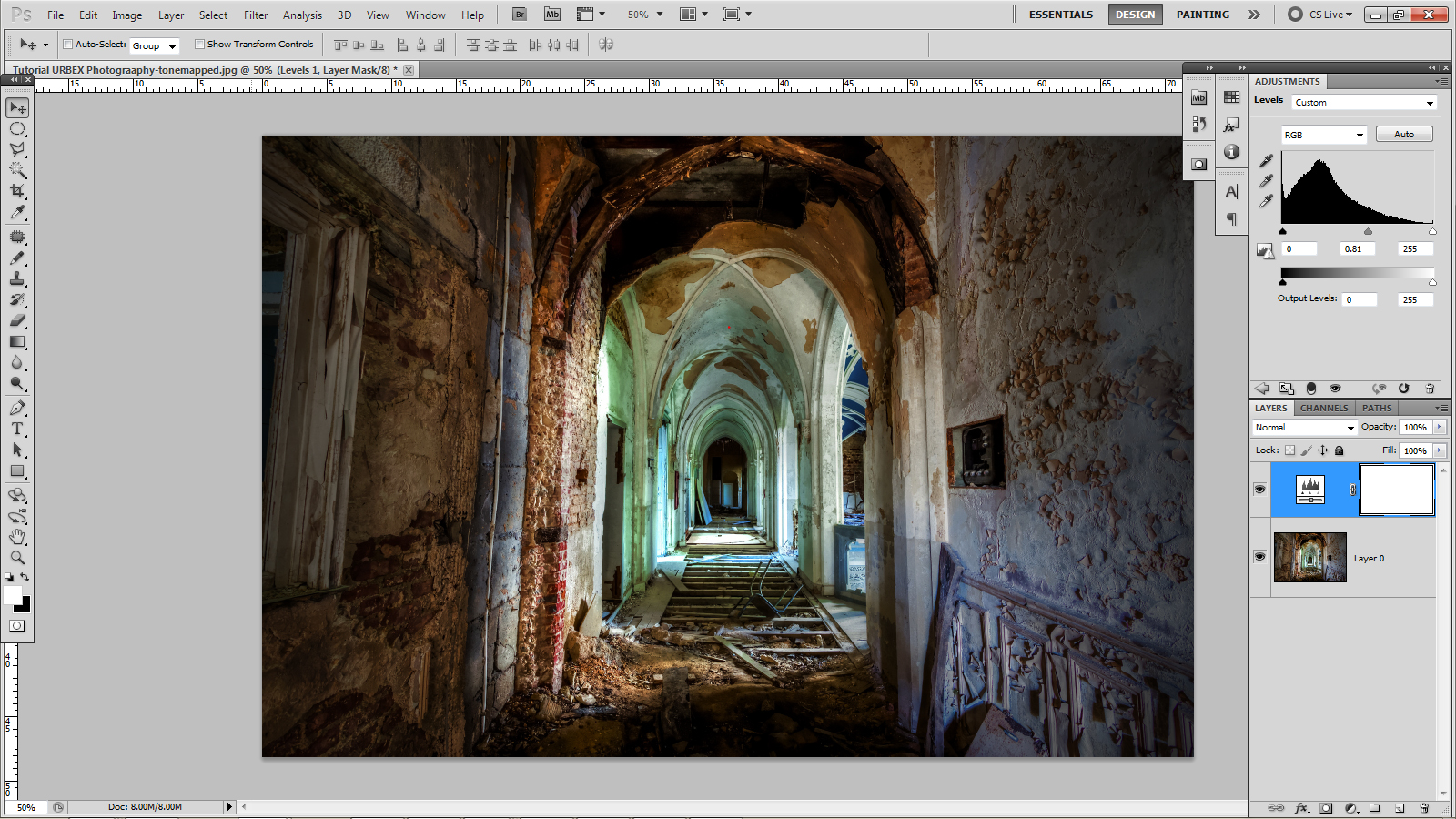Launch Bridge from the application bar
Image resolution: width=1456 pixels, height=819 pixels.
pyautogui.click(x=520, y=15)
